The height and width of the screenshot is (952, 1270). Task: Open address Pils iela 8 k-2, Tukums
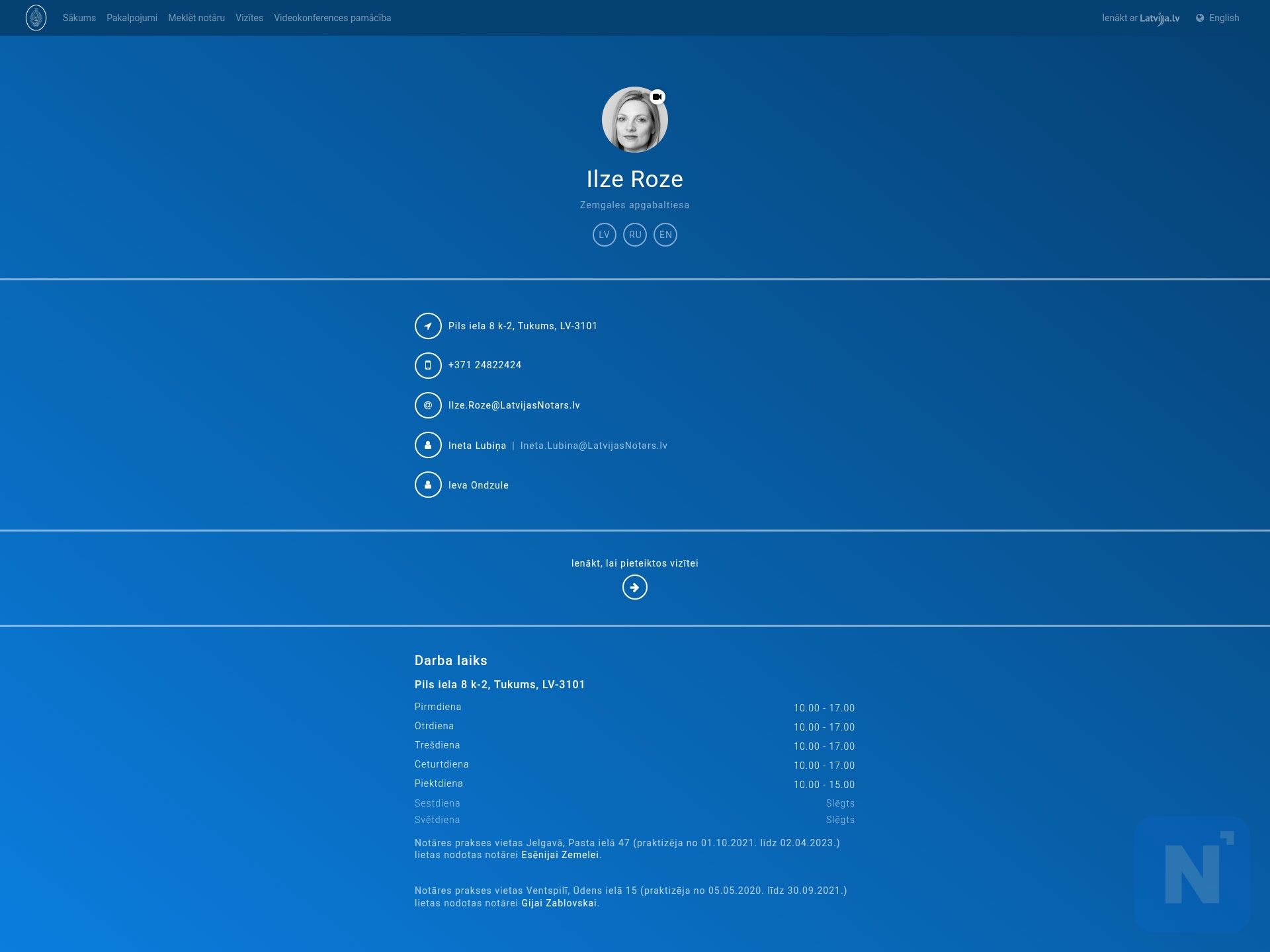tap(523, 326)
